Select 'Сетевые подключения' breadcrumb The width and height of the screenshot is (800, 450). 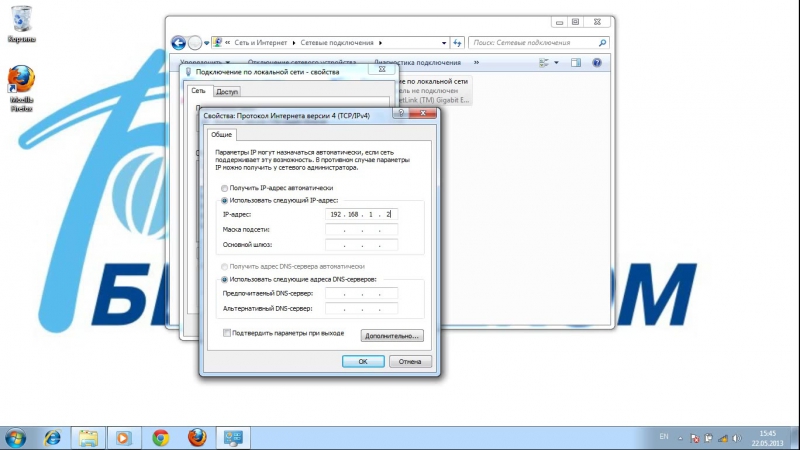tap(337, 43)
